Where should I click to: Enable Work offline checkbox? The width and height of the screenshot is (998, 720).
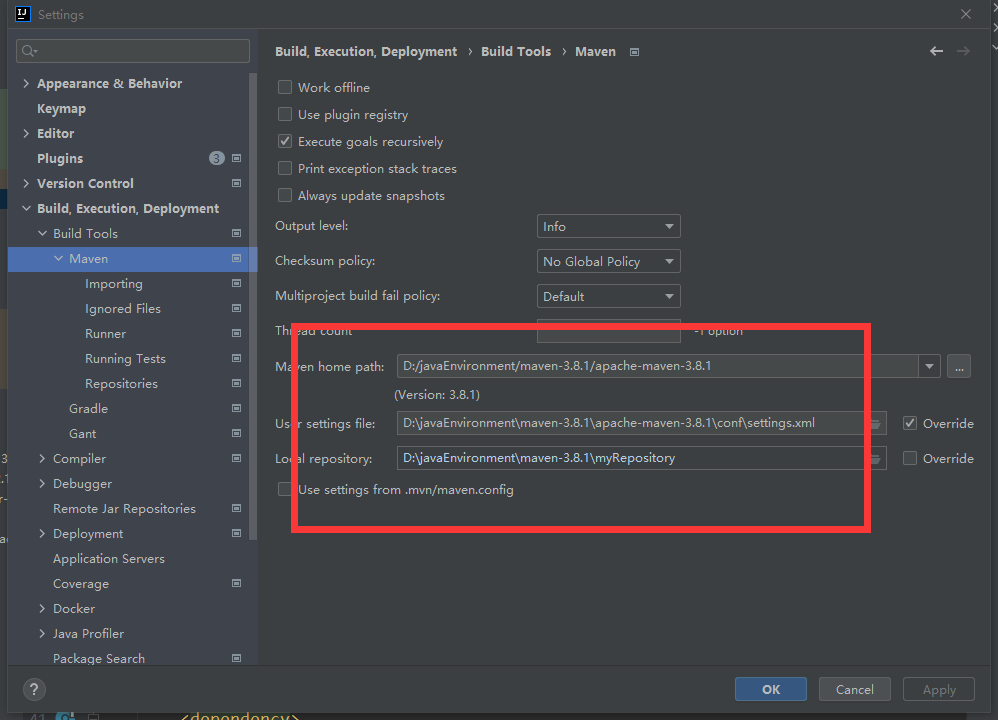285,87
